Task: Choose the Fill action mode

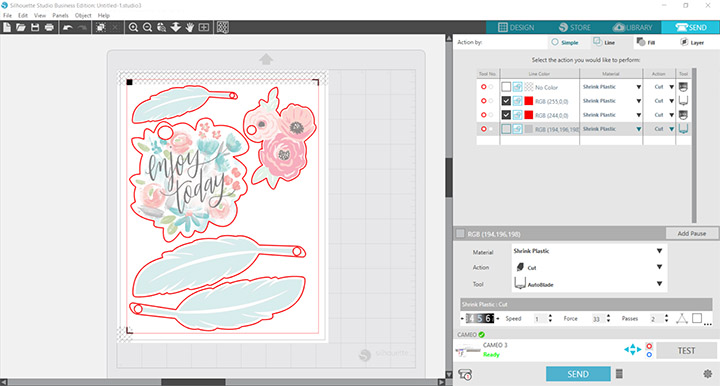Action: (646, 42)
